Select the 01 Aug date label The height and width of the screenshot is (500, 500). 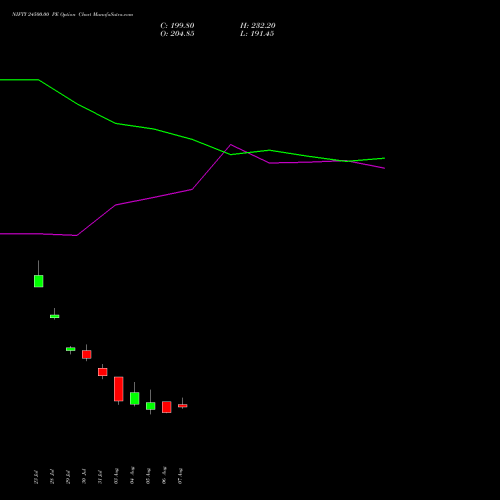116,476
